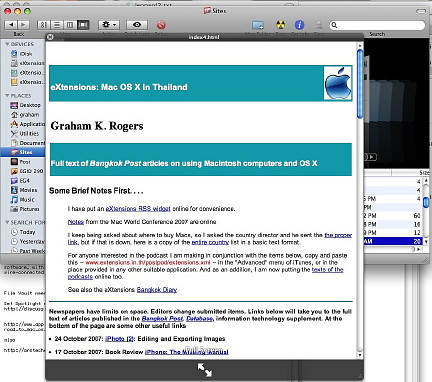Open Movies in the sidebar
The height and width of the screenshot is (382, 432).
point(24,190)
